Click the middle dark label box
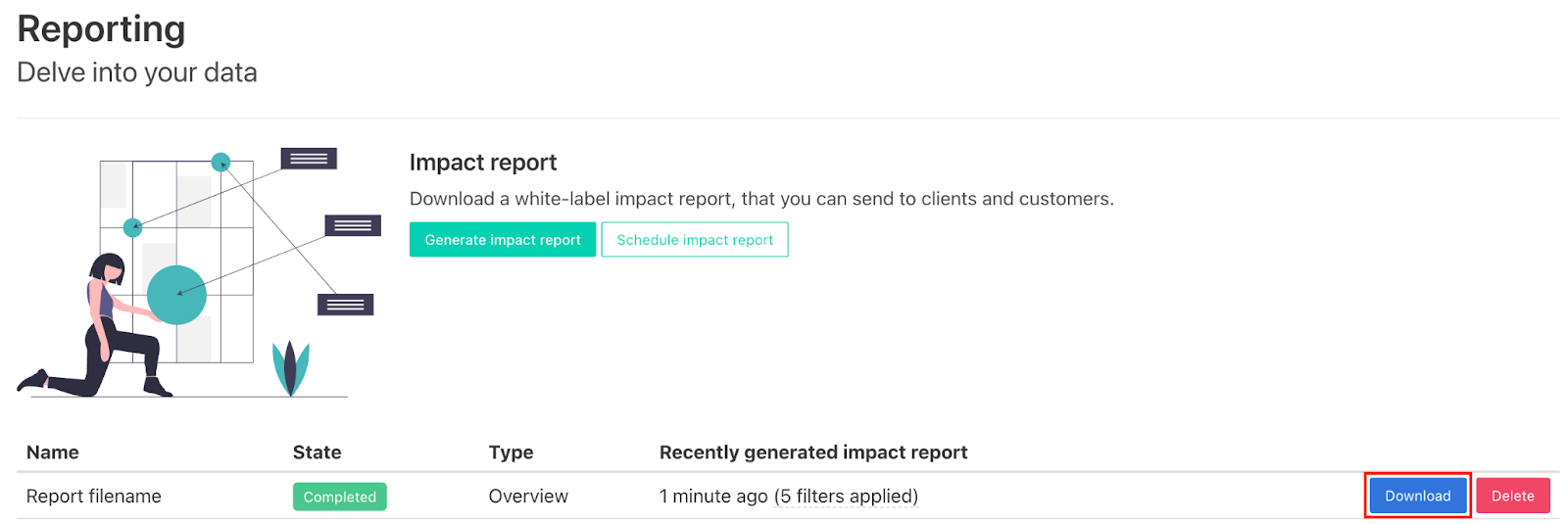This screenshot has height=524, width=1568. click(x=353, y=225)
